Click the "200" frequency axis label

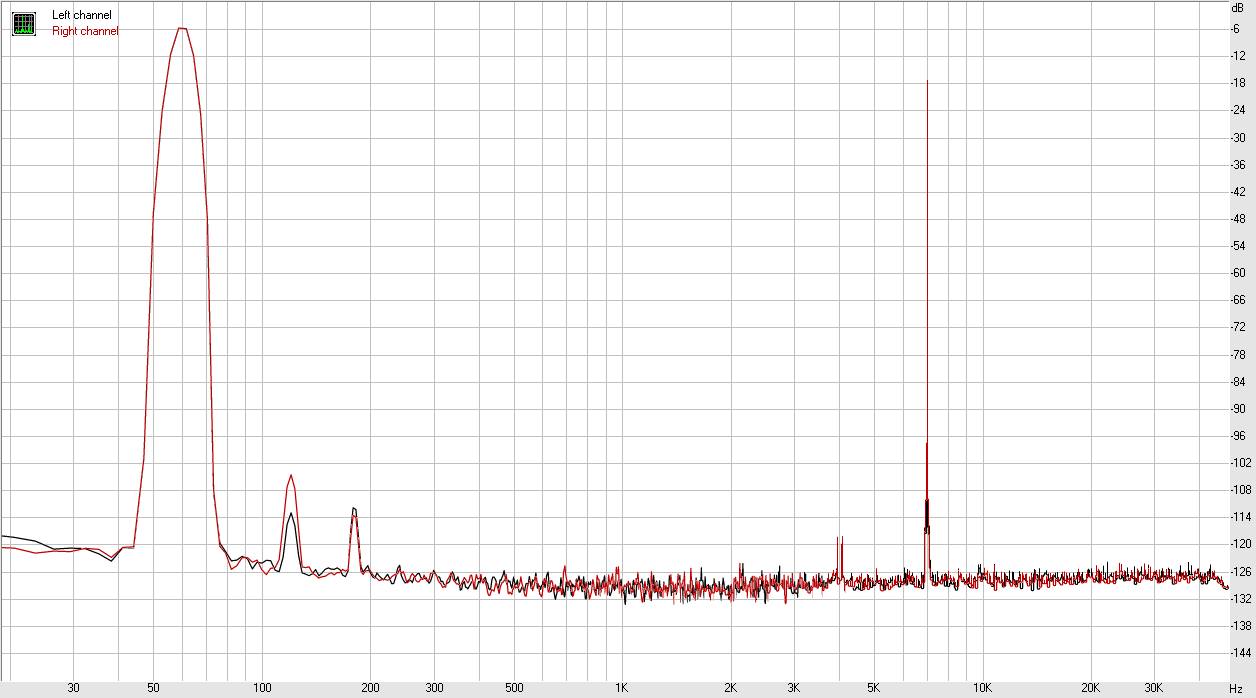(370, 688)
